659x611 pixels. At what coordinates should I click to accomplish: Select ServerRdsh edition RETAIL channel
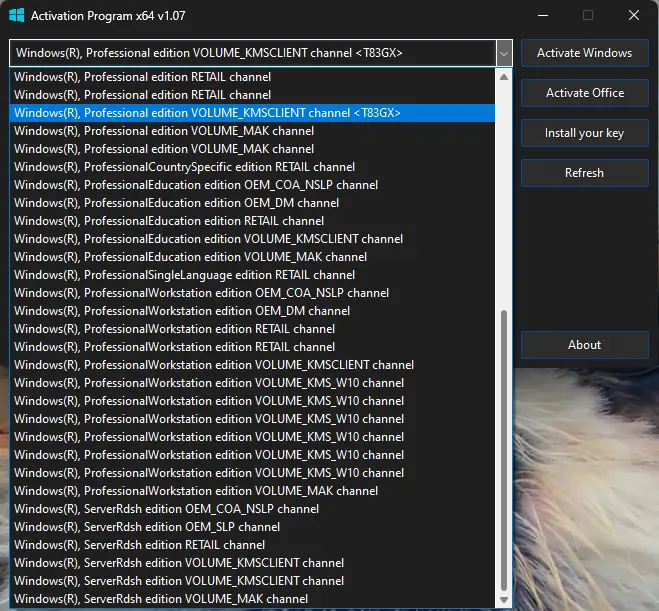tap(252, 545)
